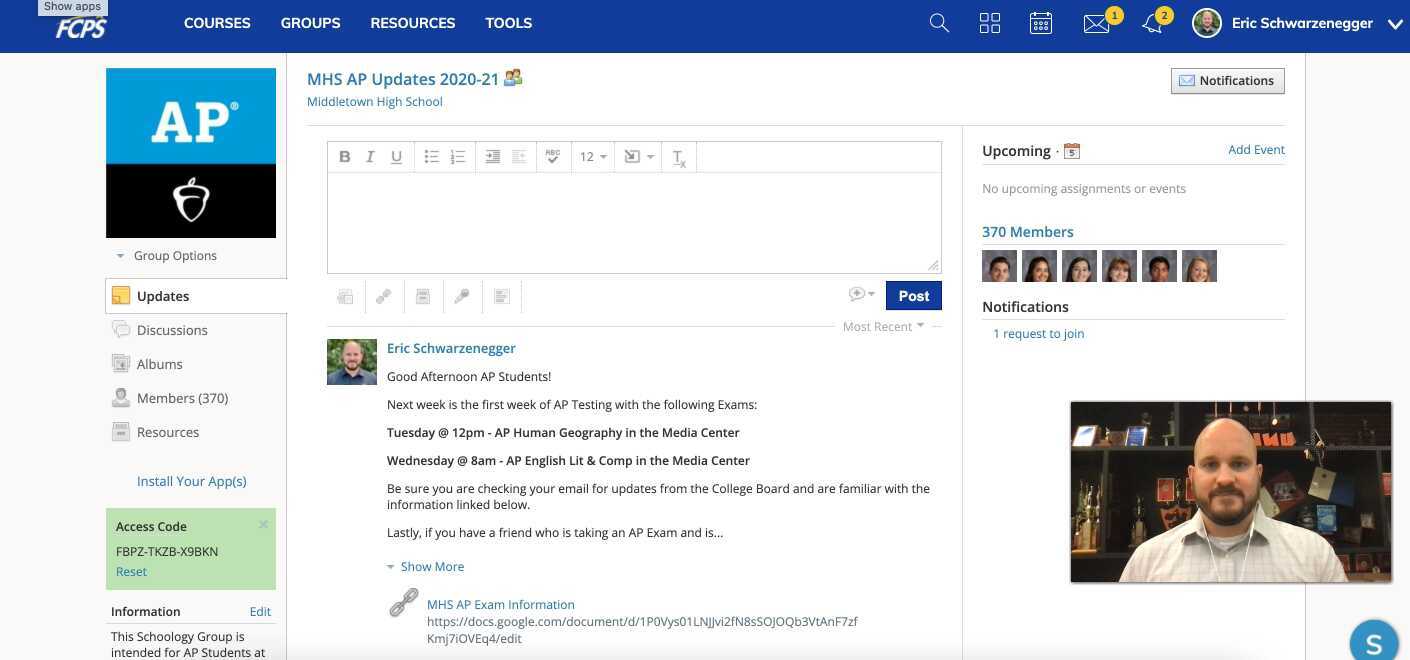Open the search magnifier in top bar
The image size is (1410, 660).
[938, 23]
